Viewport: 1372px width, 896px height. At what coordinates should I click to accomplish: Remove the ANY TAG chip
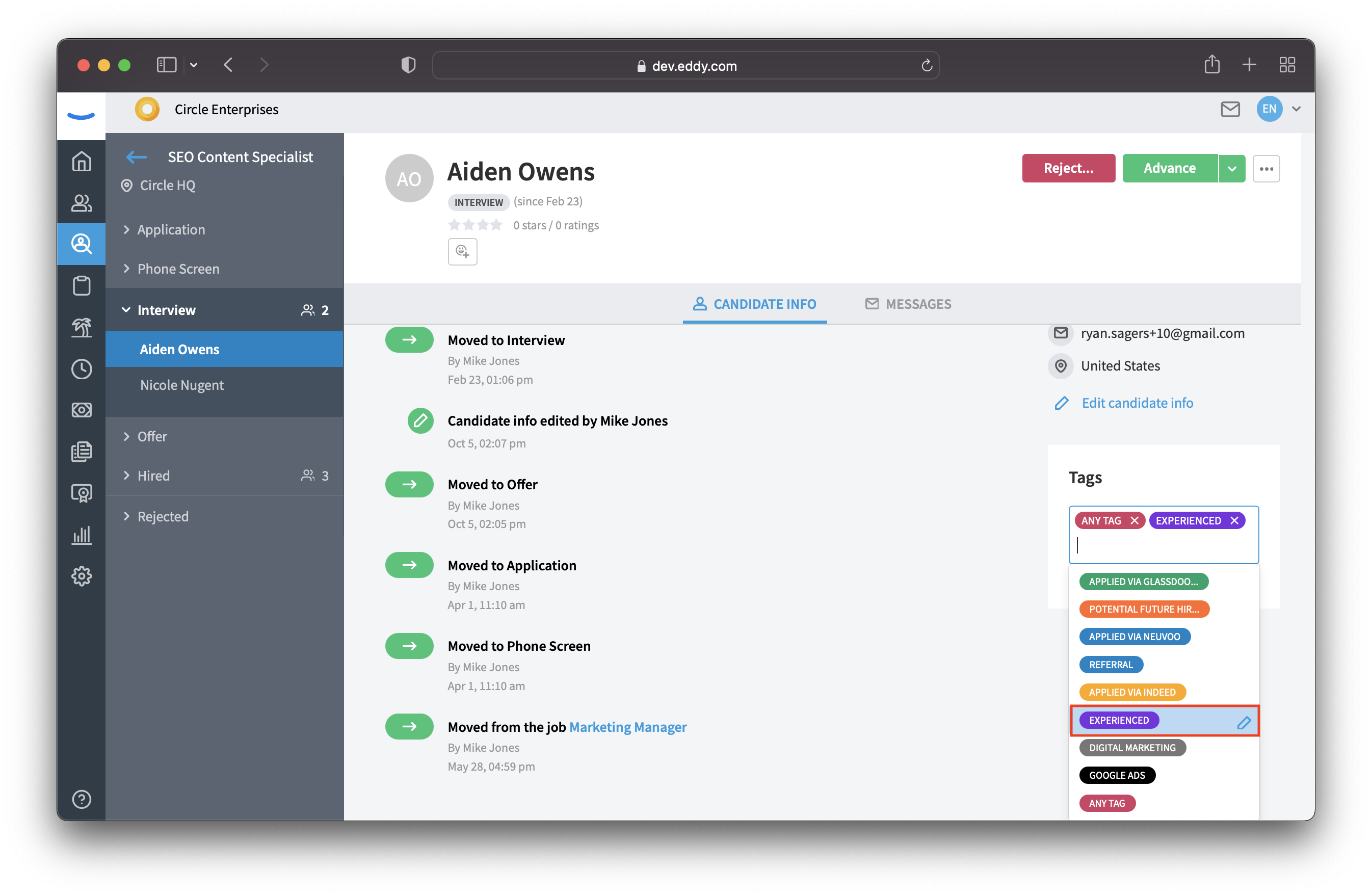tap(1134, 520)
